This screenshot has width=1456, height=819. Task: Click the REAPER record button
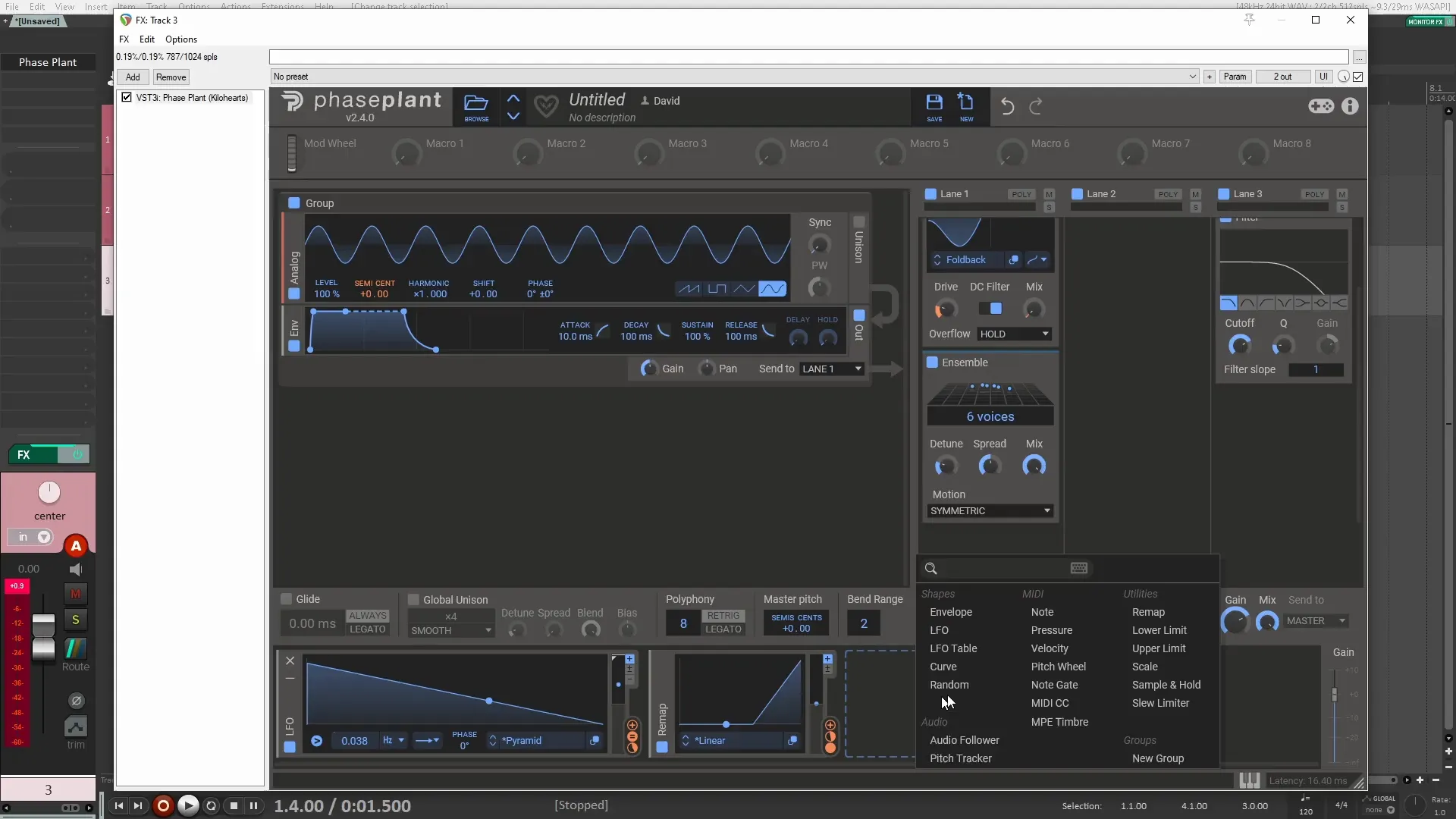[163, 806]
